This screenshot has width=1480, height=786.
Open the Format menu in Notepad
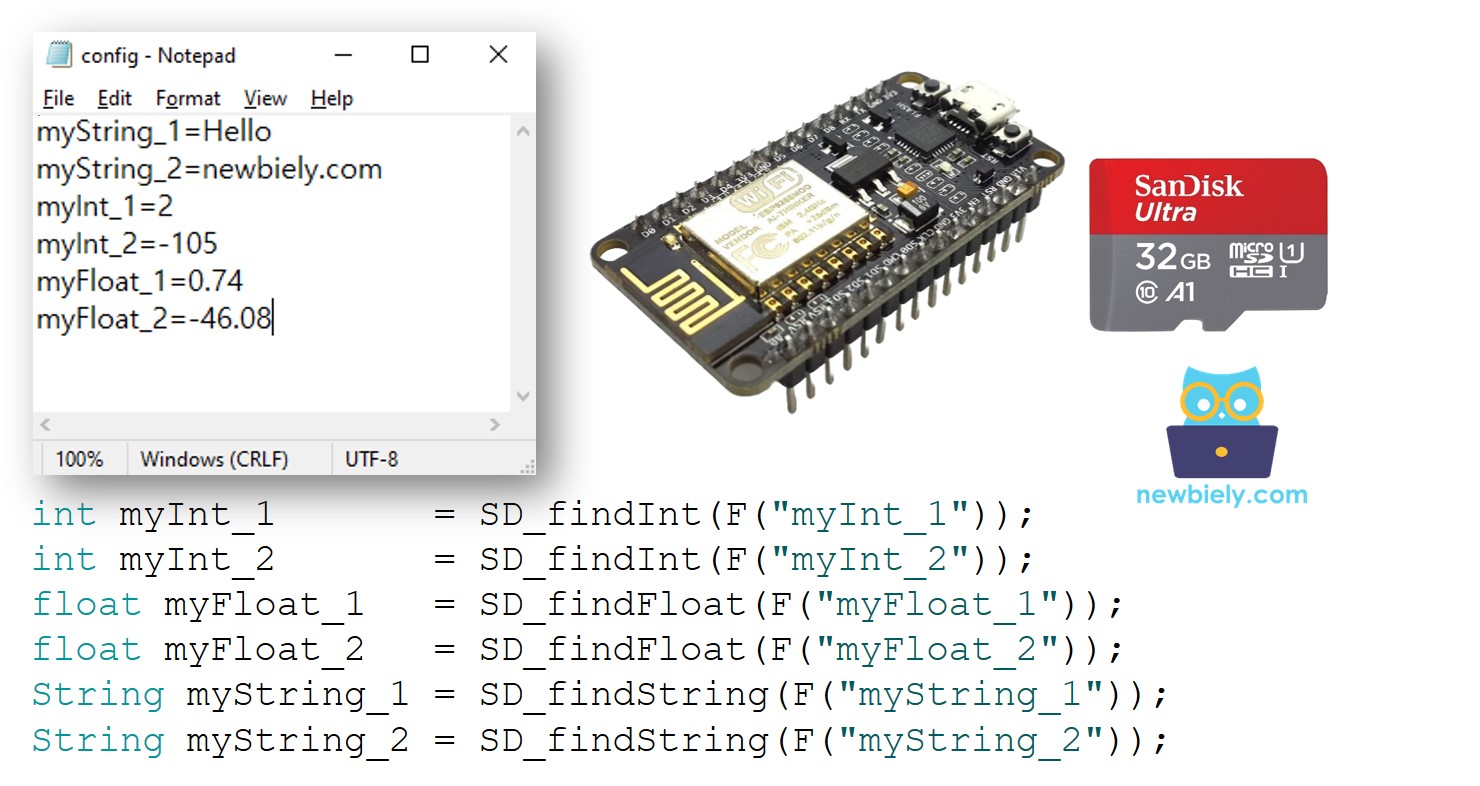[188, 98]
